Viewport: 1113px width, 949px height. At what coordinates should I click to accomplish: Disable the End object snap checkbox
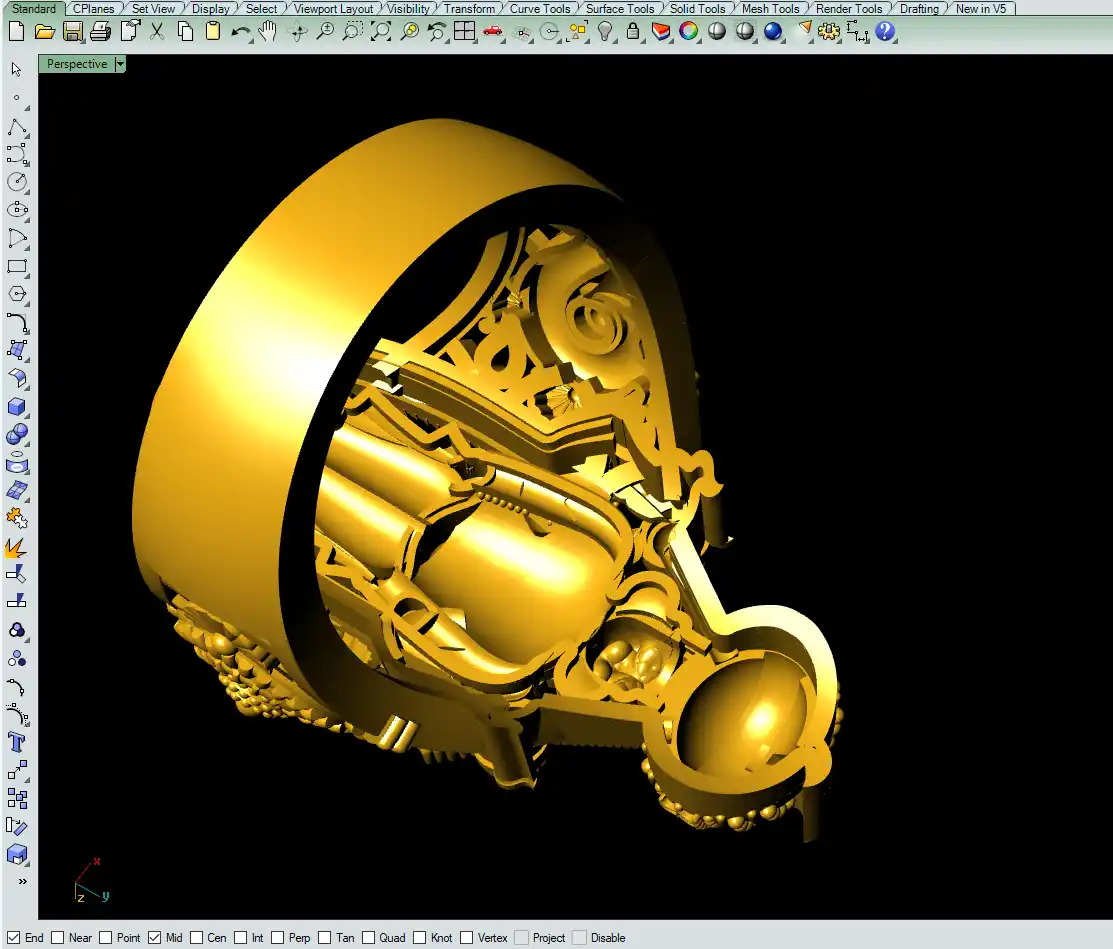tap(13, 938)
